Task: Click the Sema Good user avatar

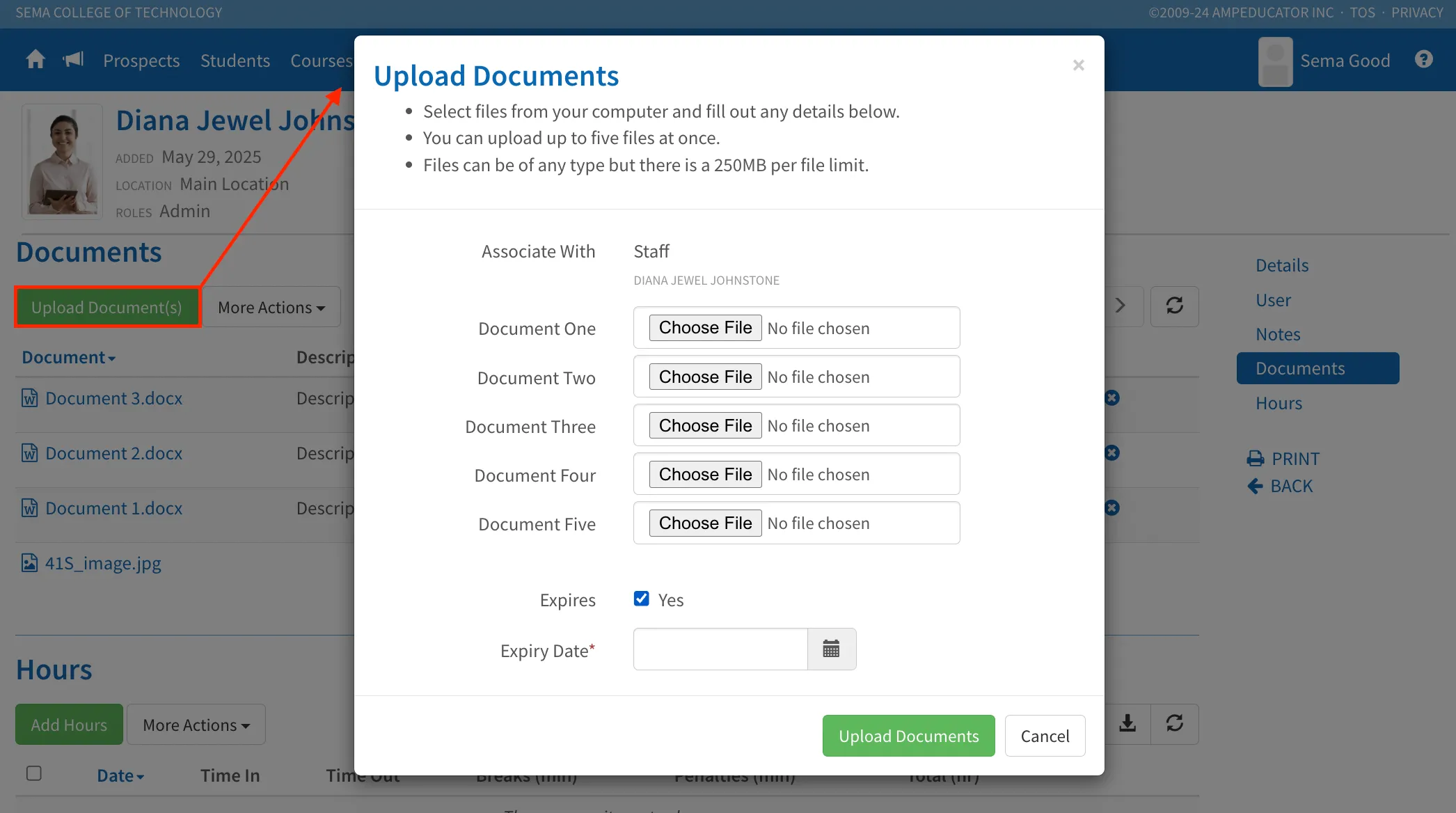Action: [1275, 61]
